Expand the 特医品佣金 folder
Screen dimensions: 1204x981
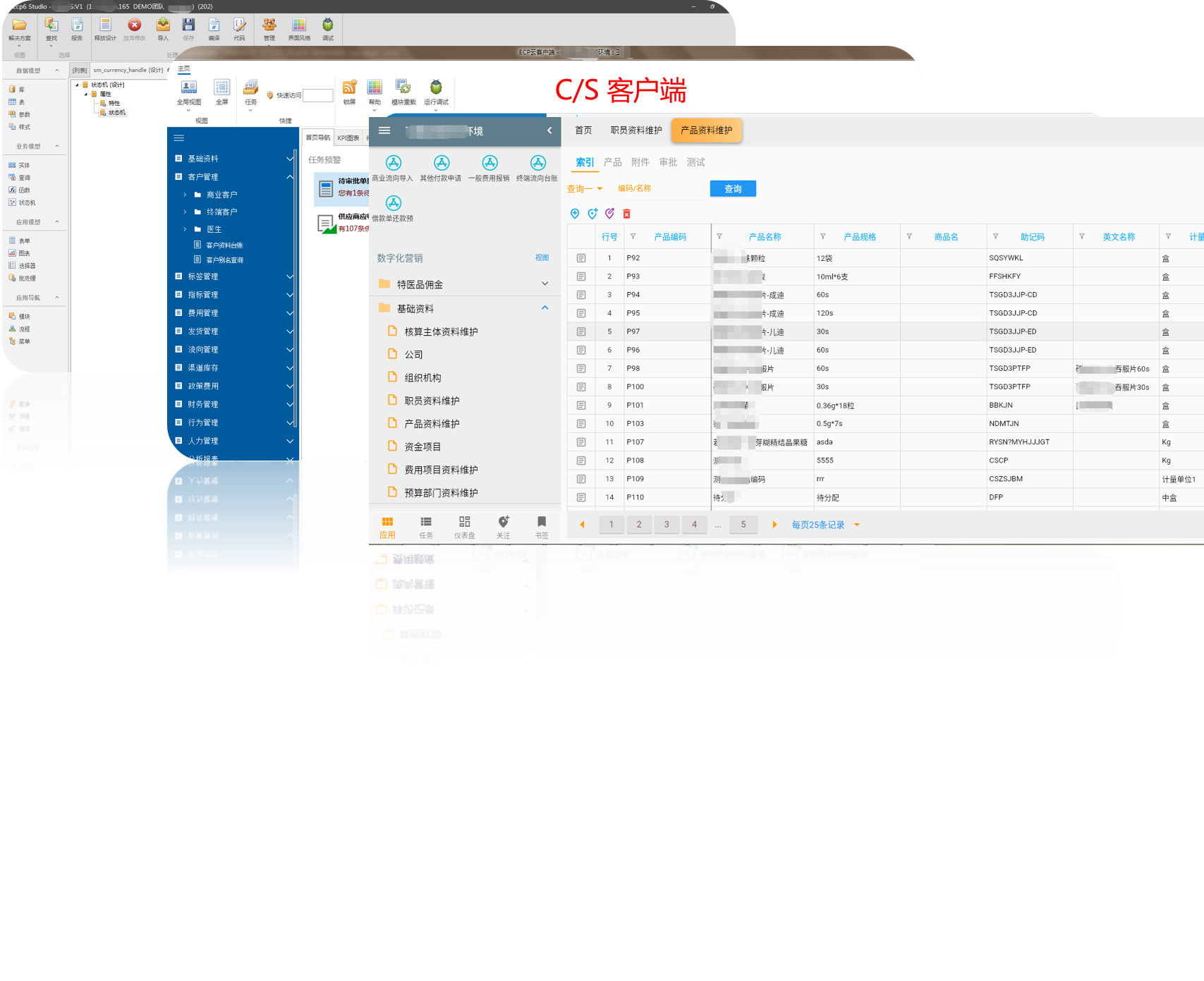click(545, 284)
